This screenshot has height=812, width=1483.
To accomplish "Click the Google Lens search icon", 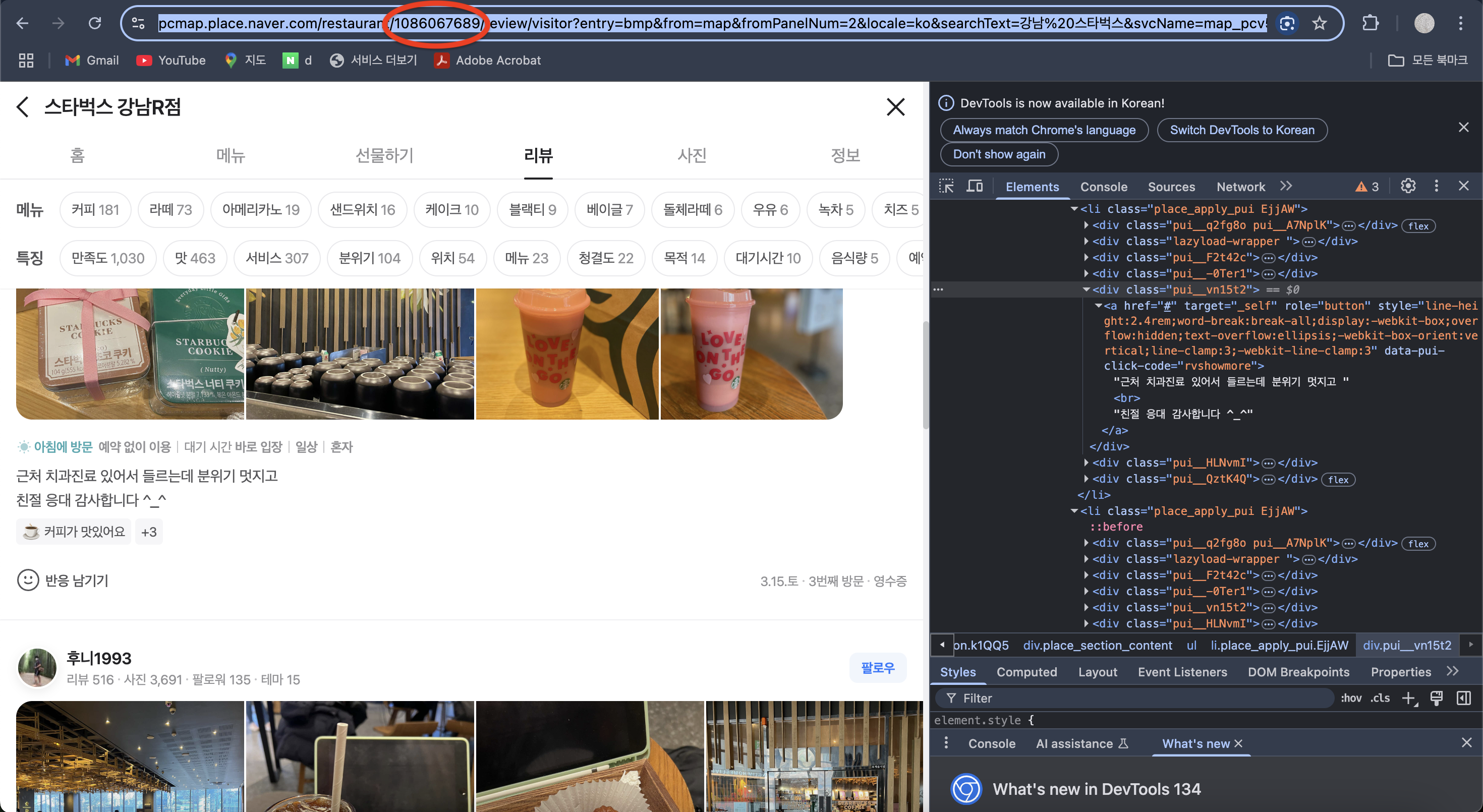I will [1287, 23].
